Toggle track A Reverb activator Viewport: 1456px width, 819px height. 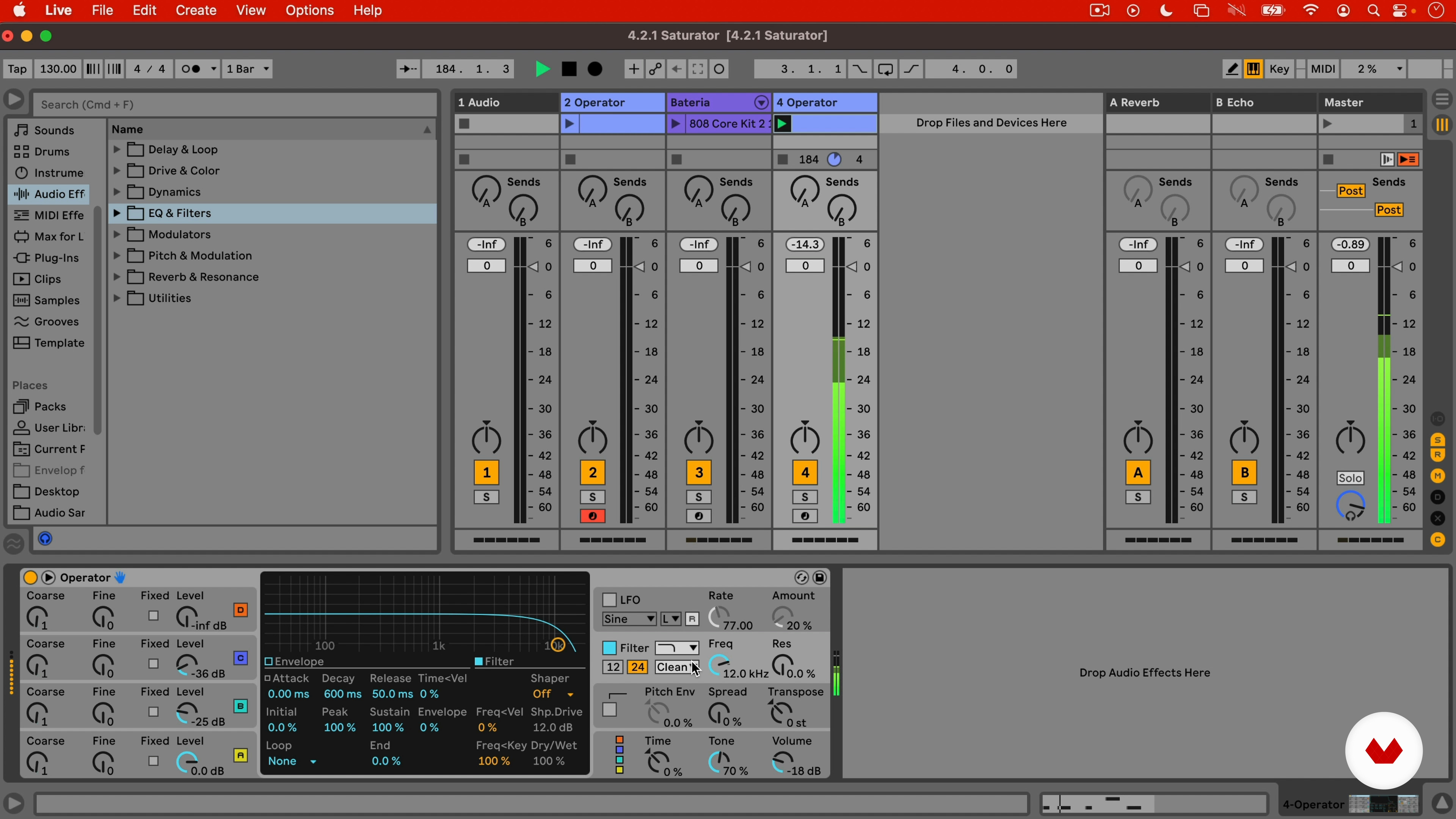point(1138,472)
